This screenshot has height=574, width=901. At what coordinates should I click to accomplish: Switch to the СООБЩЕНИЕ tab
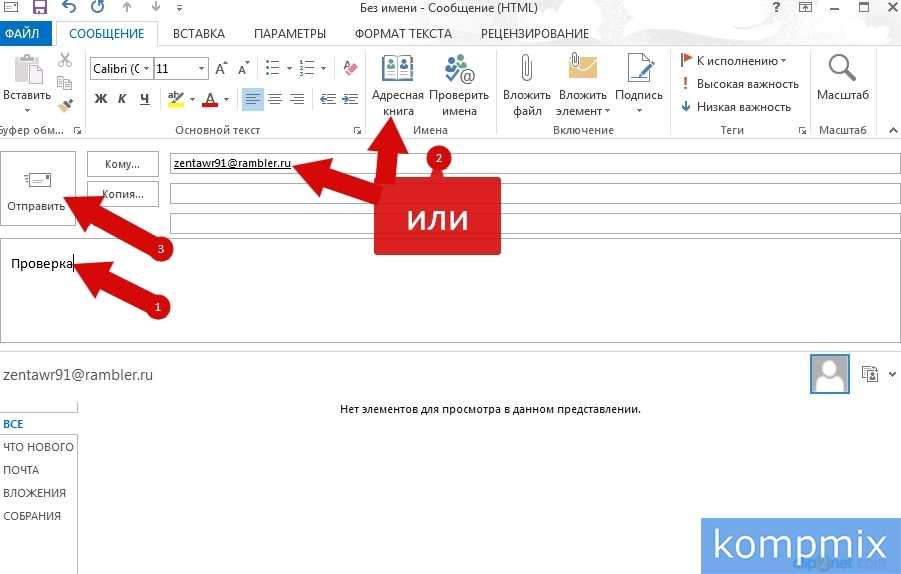[x=106, y=33]
